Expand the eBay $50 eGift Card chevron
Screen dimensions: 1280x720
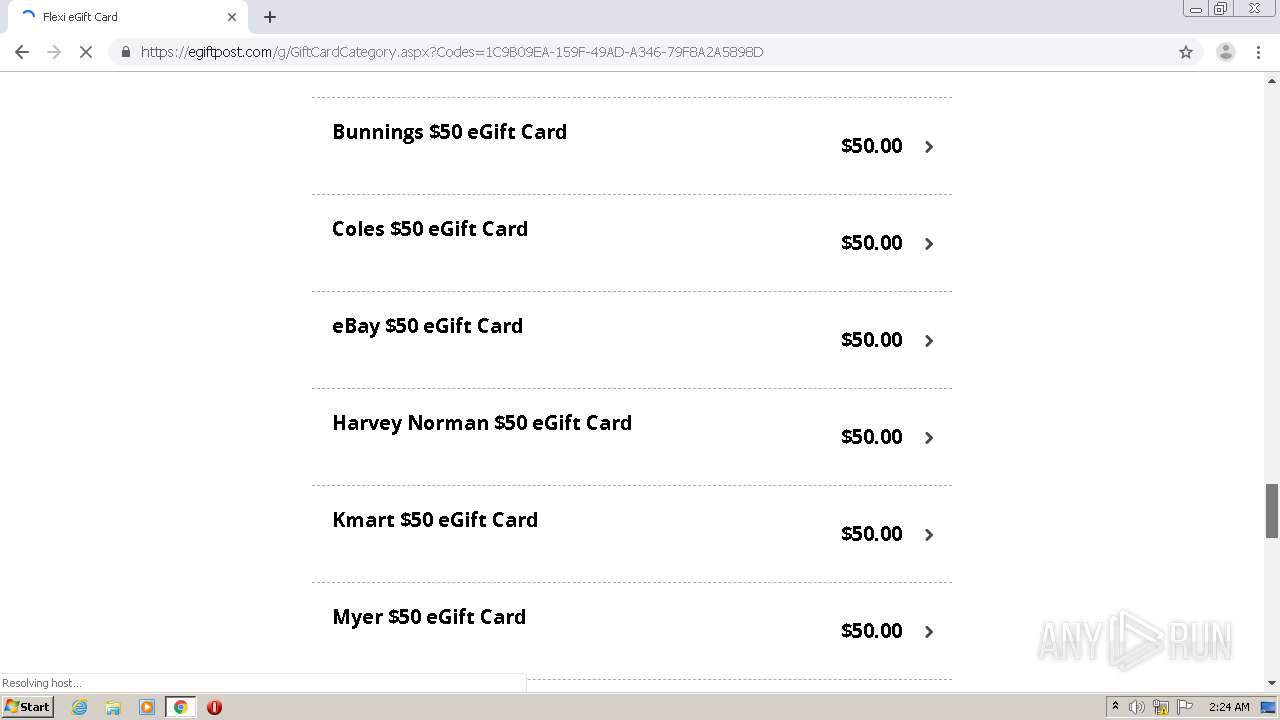point(929,341)
